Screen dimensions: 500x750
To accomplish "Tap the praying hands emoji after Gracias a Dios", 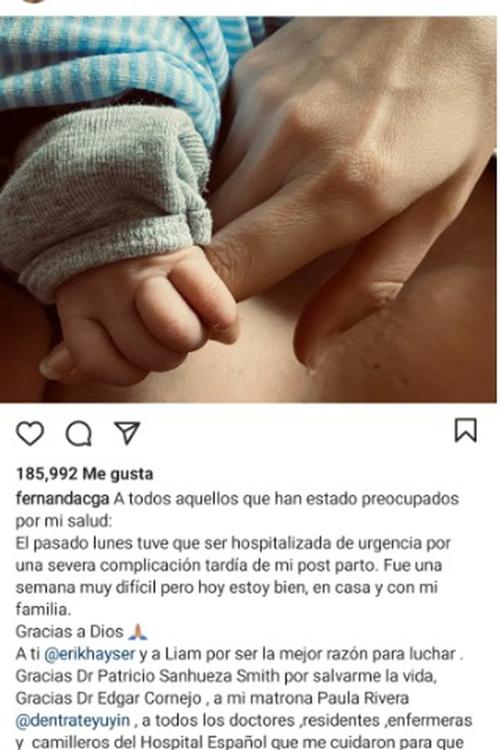I will (x=138, y=632).
